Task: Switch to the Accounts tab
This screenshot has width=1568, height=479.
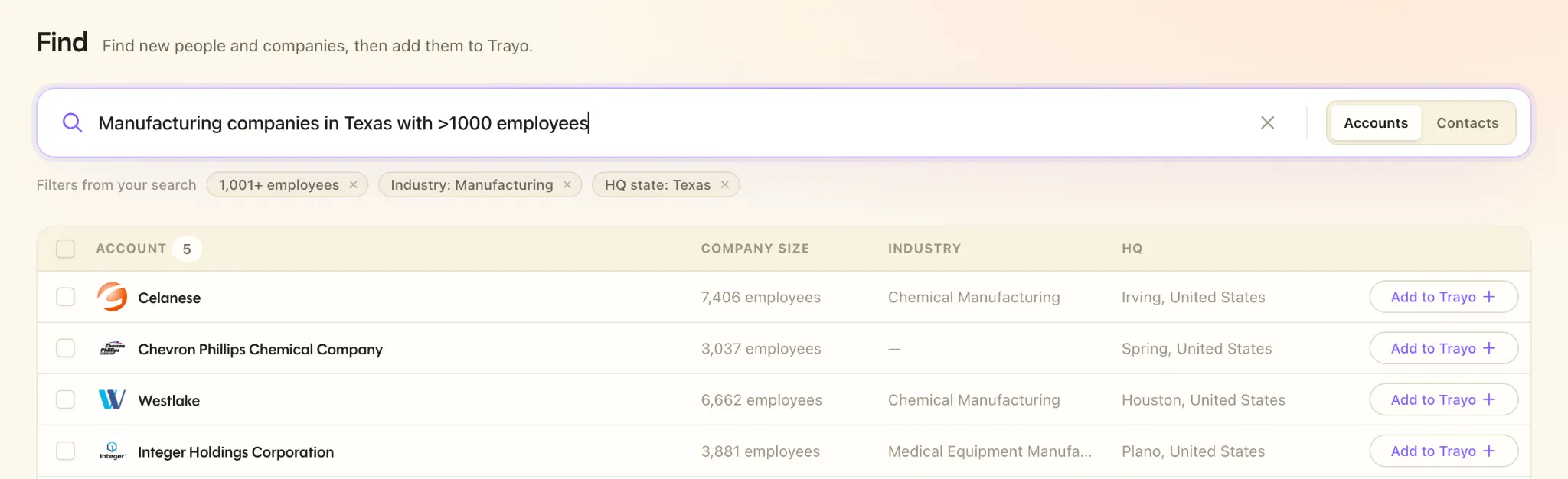Action: [x=1376, y=122]
